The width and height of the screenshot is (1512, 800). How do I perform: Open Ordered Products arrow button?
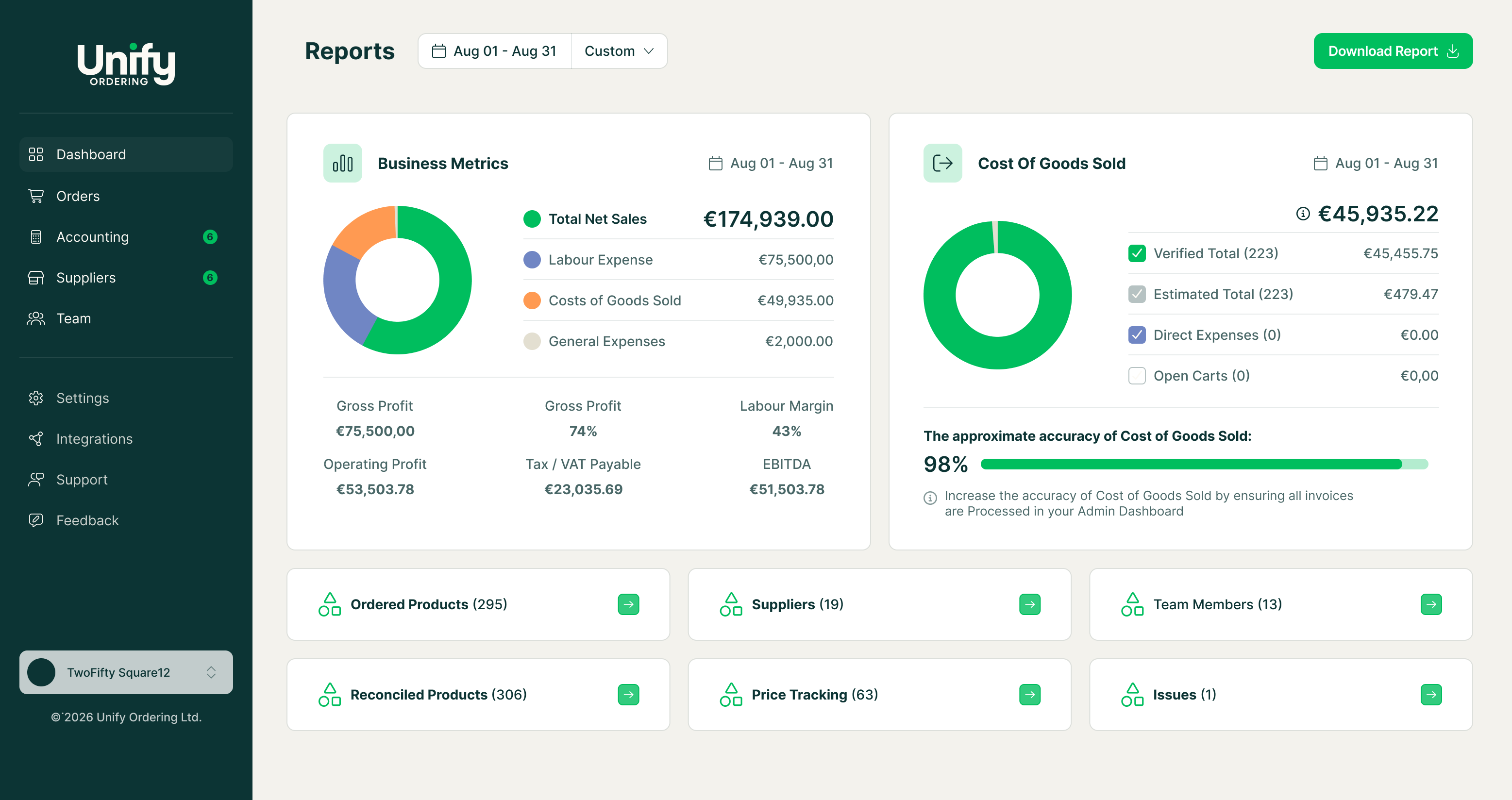[628, 604]
